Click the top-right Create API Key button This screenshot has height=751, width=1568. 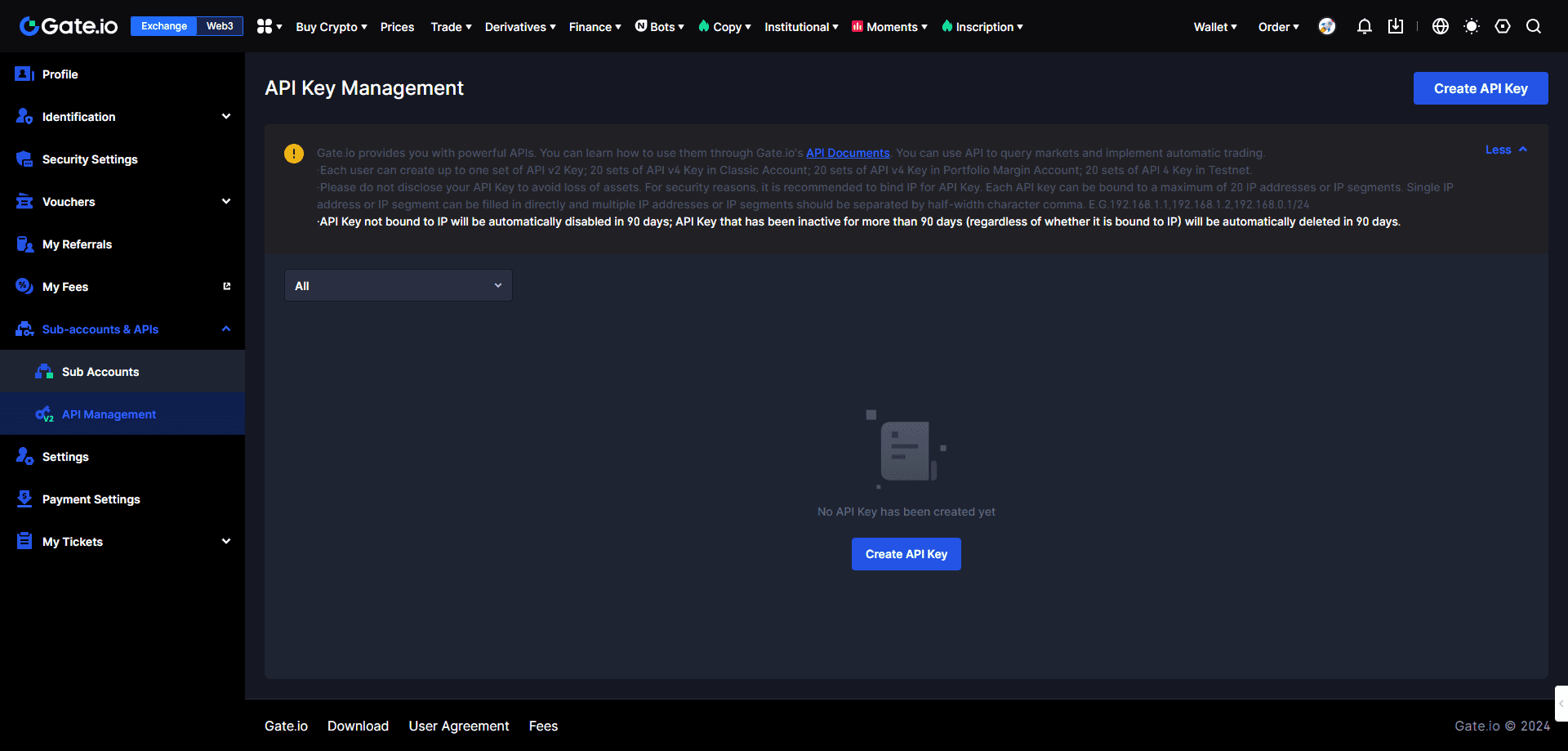(x=1480, y=88)
